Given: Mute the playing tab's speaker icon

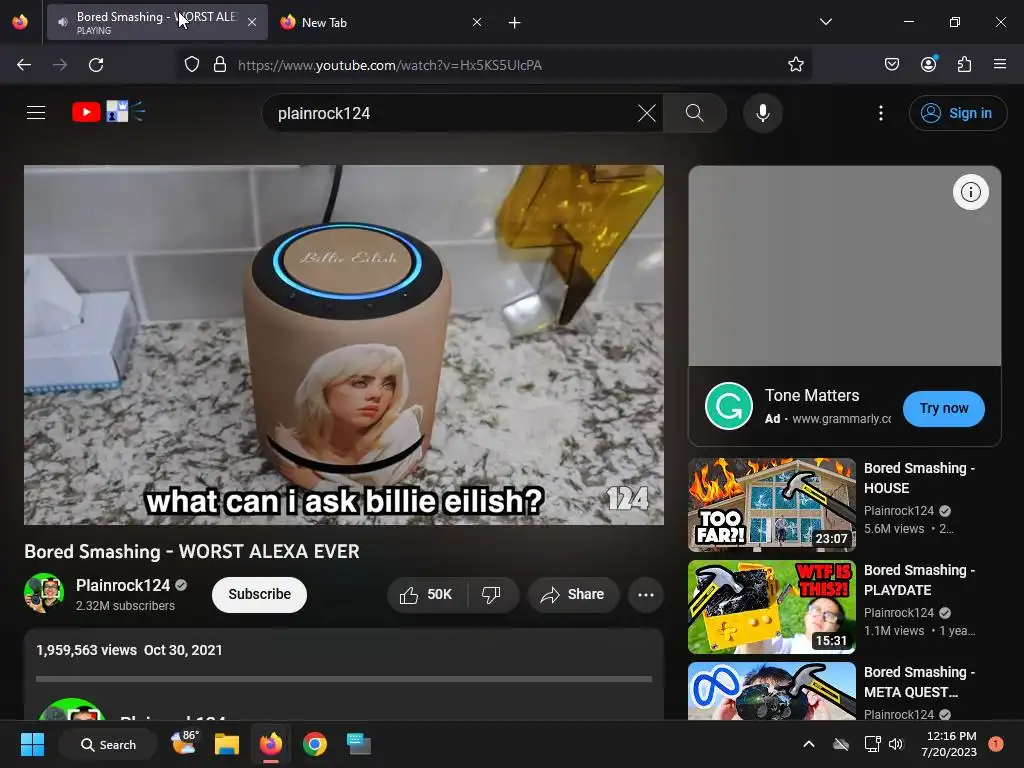Looking at the screenshot, I should pyautogui.click(x=62, y=22).
